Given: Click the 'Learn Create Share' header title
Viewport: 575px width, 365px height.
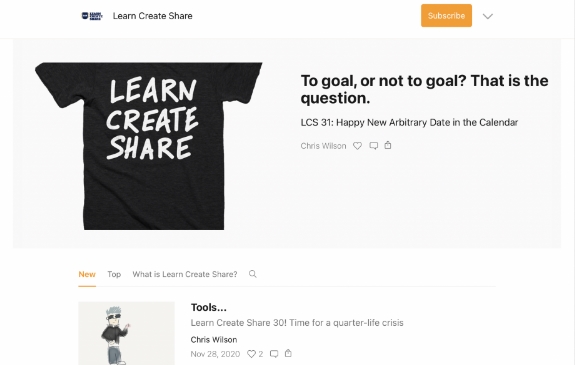Looking at the screenshot, I should coord(153,16).
